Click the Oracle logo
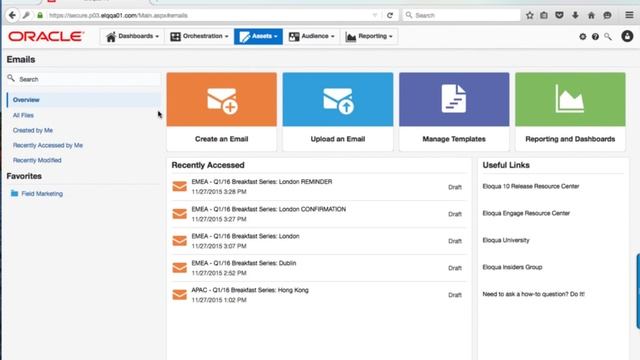Screen dimensions: 640x360 pos(46,36)
